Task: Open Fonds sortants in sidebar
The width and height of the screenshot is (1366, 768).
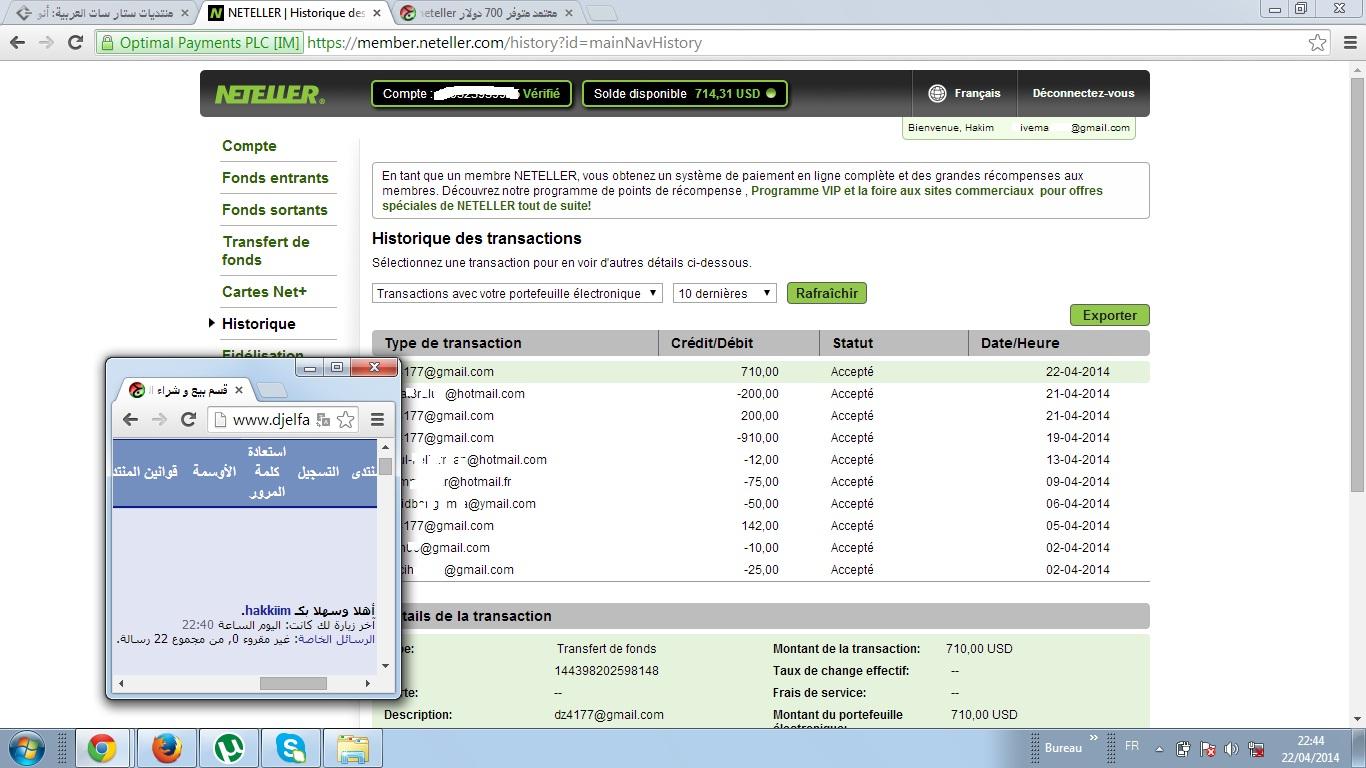Action: tap(274, 210)
